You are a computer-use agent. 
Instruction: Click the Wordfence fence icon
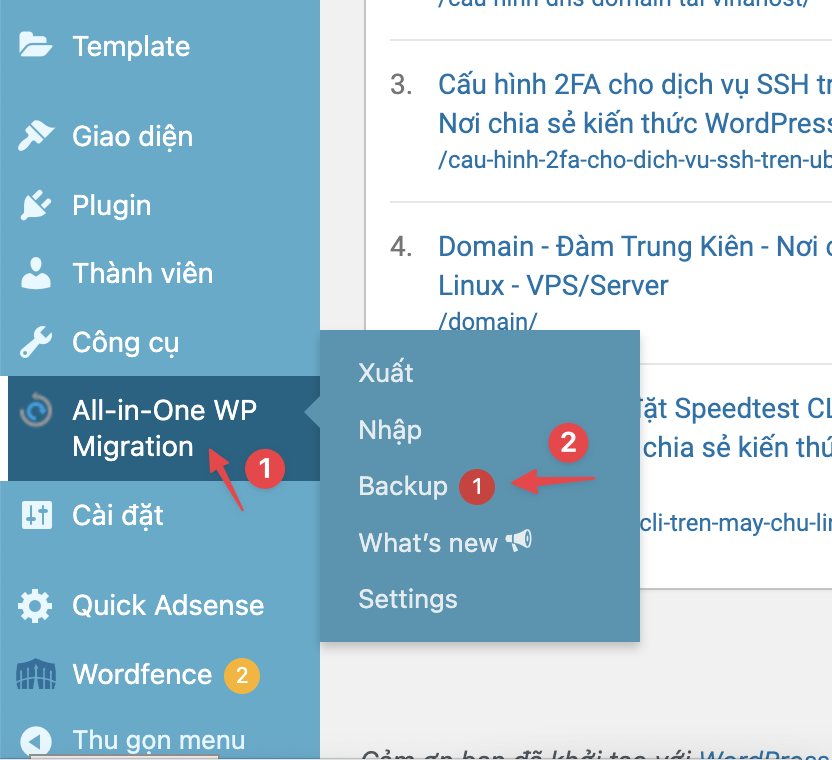coord(36,674)
